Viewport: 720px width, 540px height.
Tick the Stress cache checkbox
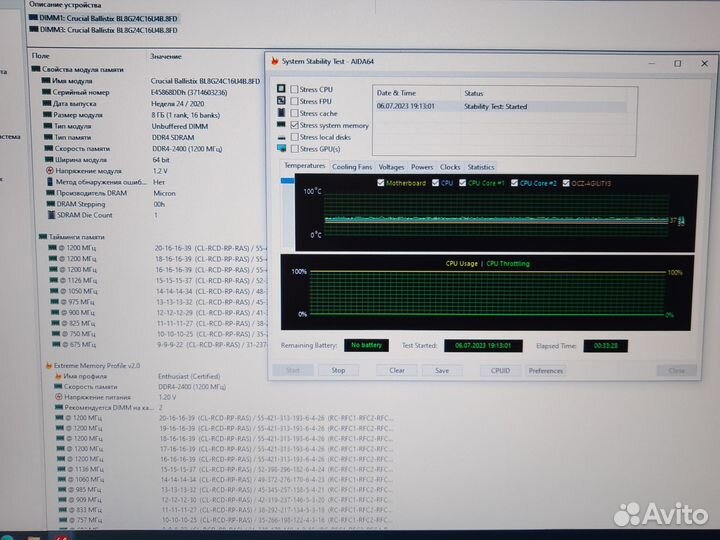pos(294,113)
